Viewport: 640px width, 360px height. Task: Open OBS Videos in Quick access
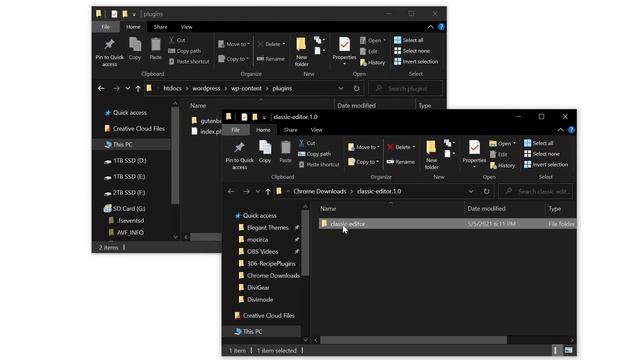tap(262, 251)
